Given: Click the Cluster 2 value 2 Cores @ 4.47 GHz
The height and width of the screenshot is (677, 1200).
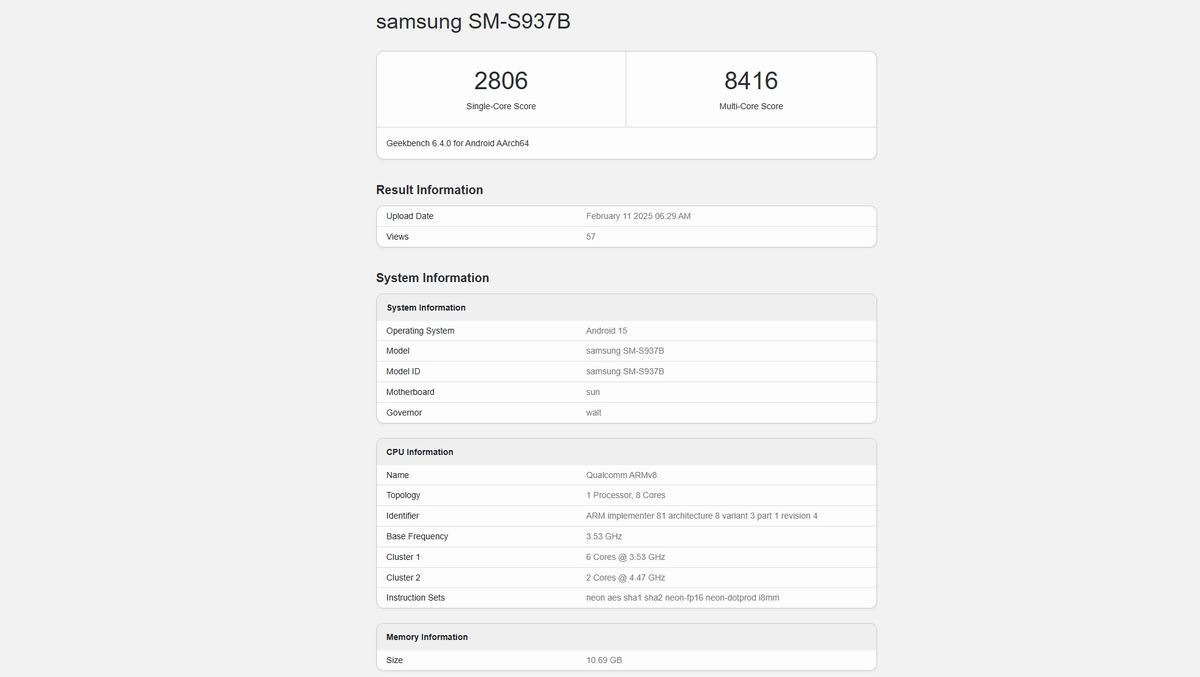Looking at the screenshot, I should pos(625,578).
